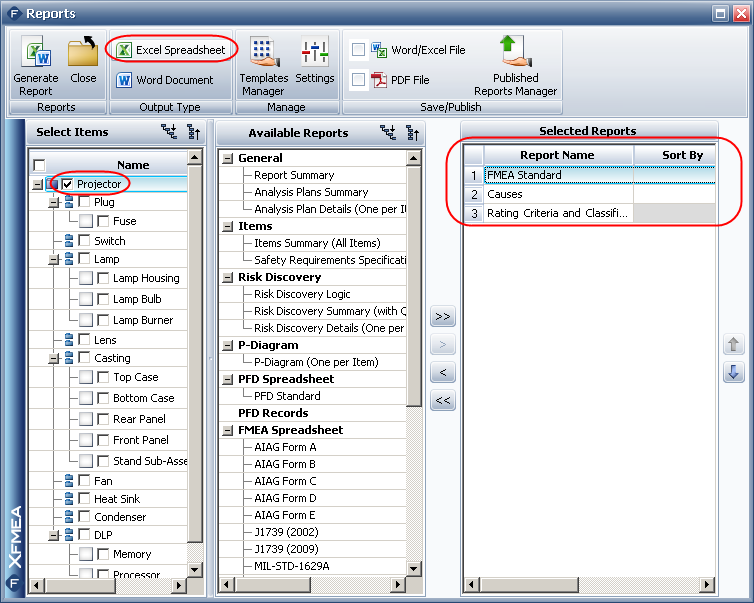
Task: Move selected report down with arrow
Action: tap(733, 372)
